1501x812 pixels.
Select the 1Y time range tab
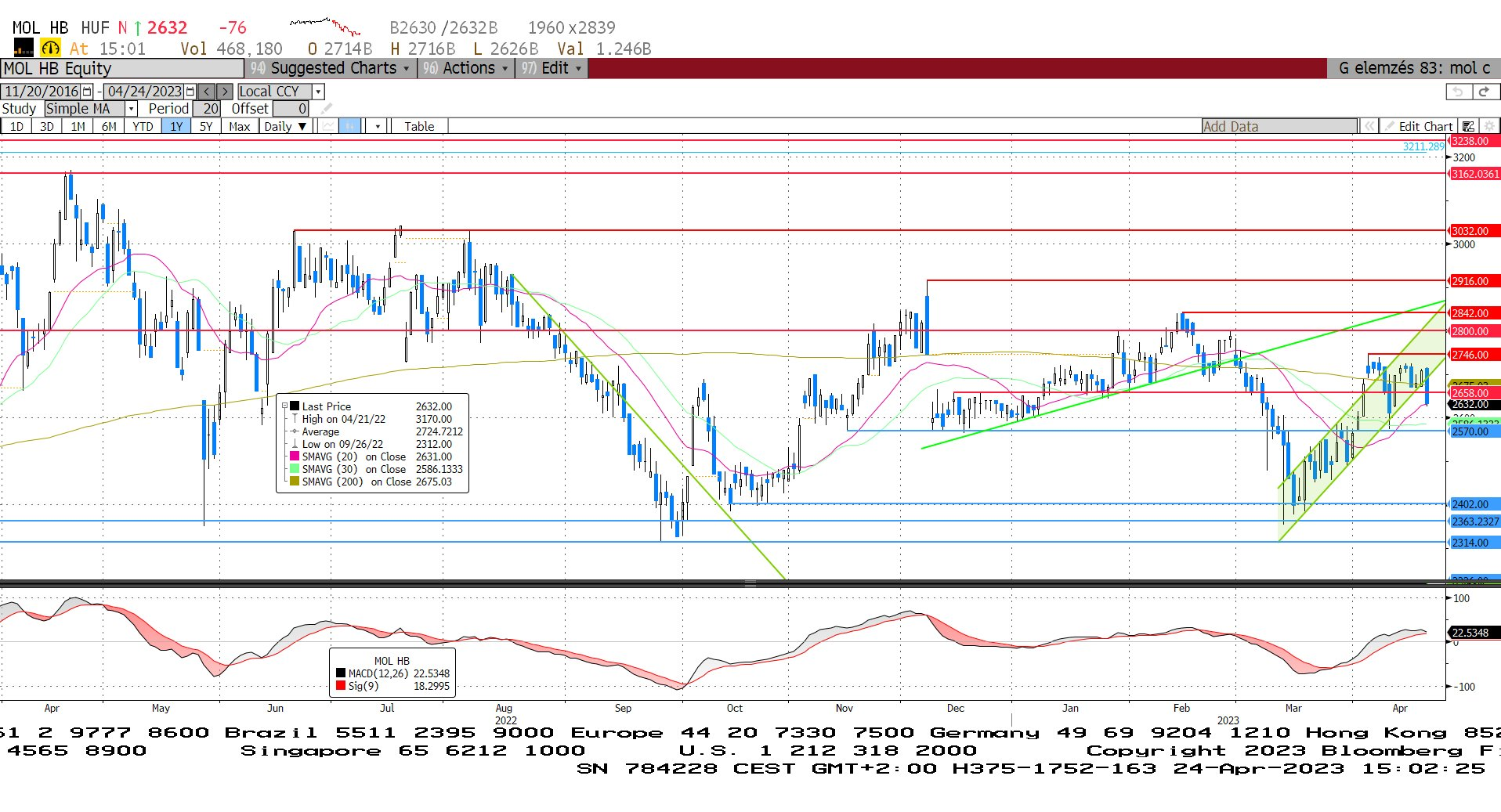click(x=176, y=126)
